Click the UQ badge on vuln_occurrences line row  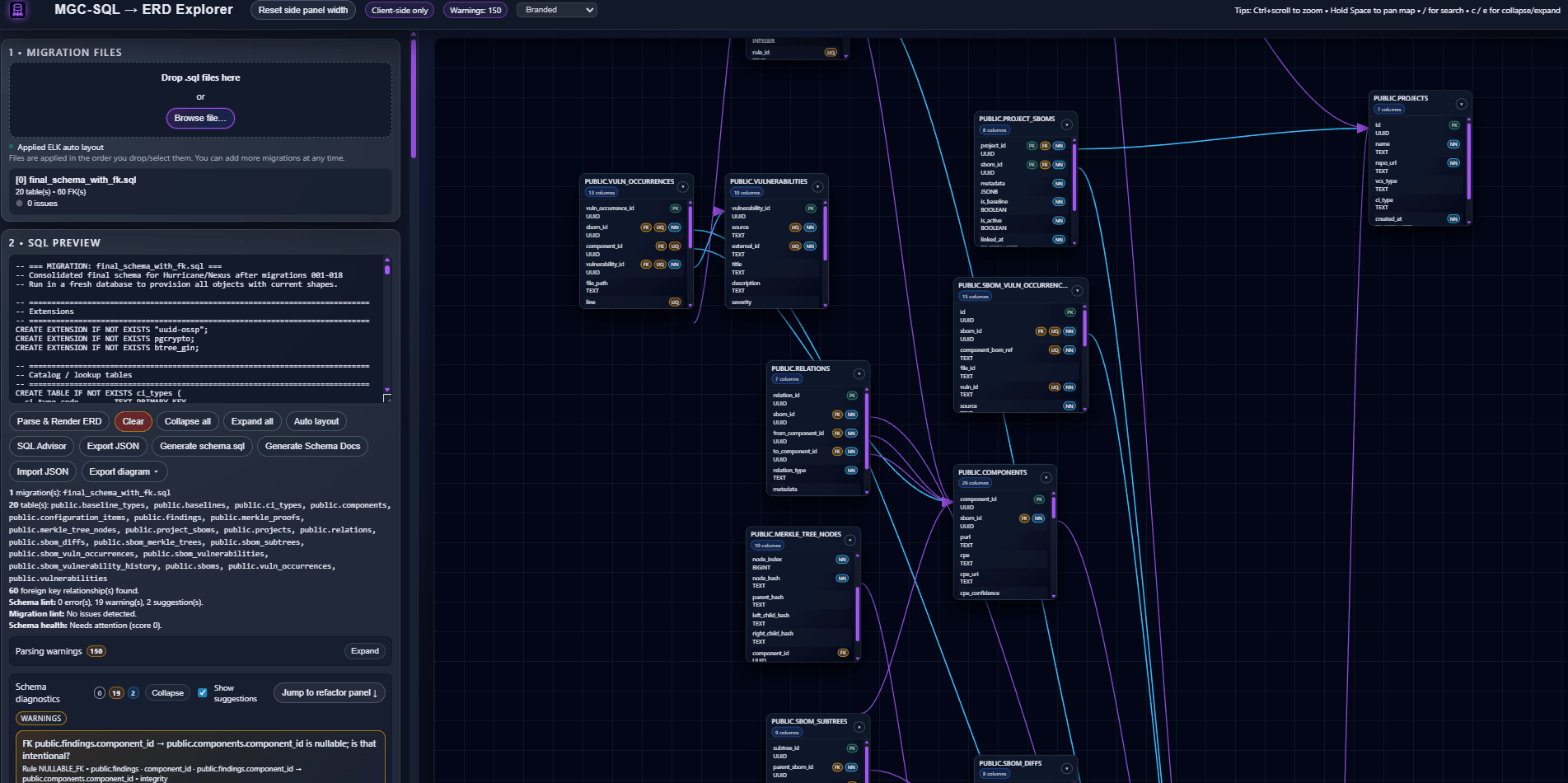(x=675, y=302)
